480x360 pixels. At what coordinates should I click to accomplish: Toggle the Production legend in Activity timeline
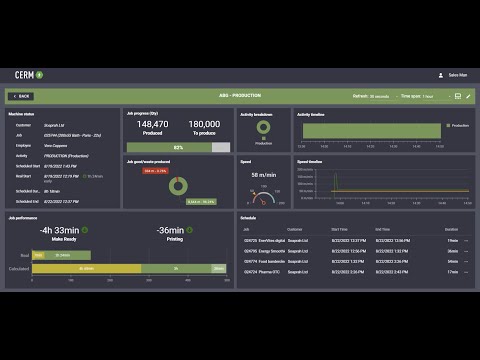coord(458,125)
